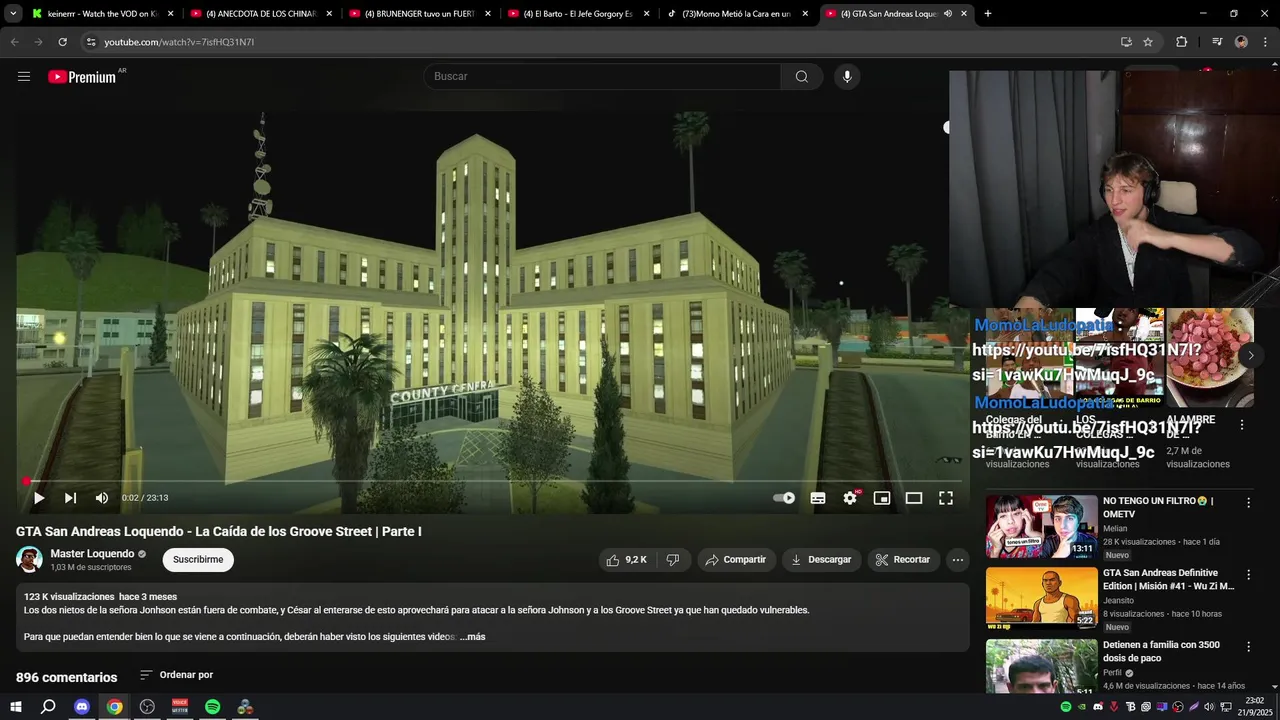Open the media controls toolbar icon

[1217, 42]
